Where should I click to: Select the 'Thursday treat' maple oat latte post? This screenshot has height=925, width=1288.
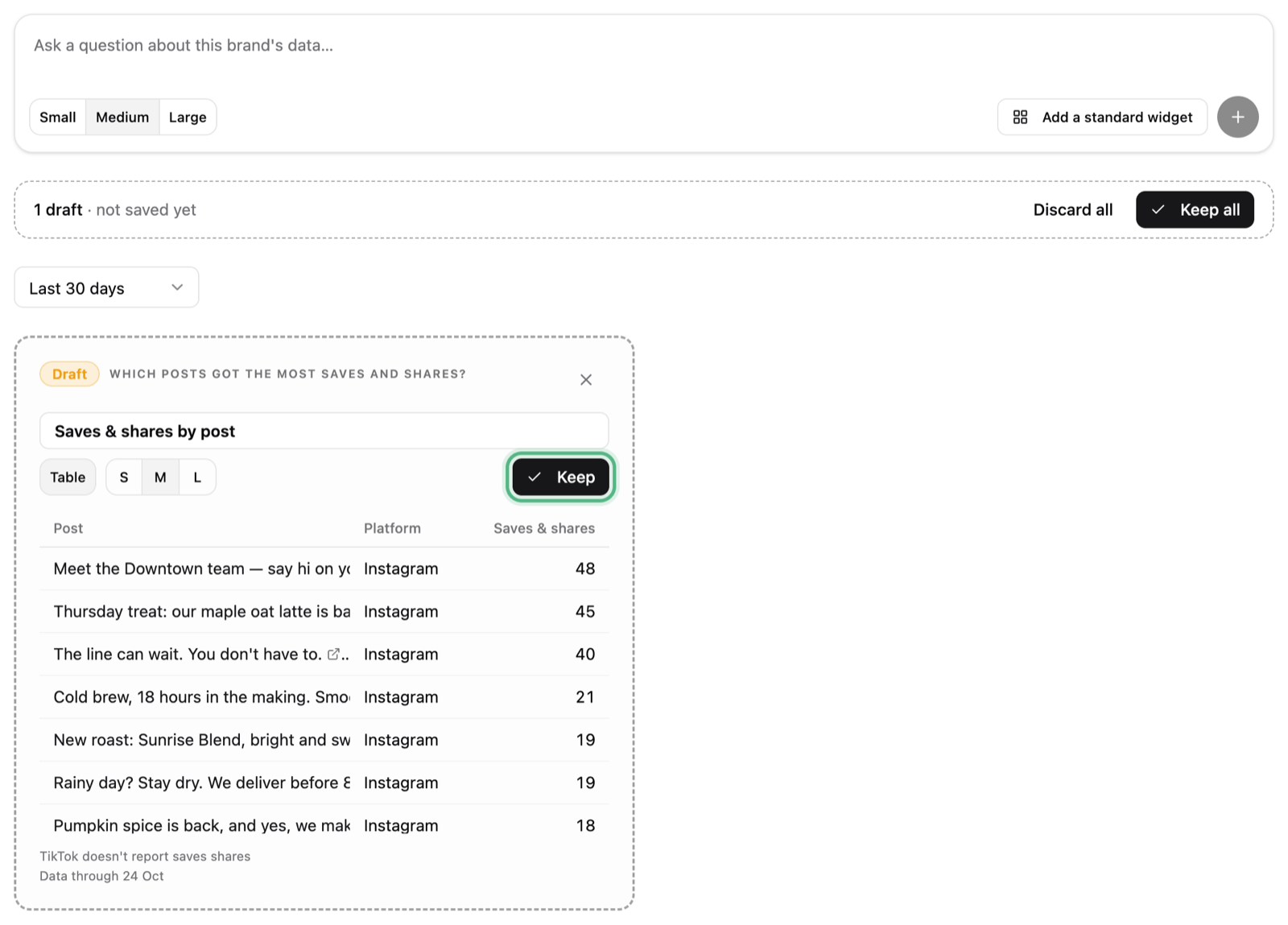coord(202,611)
